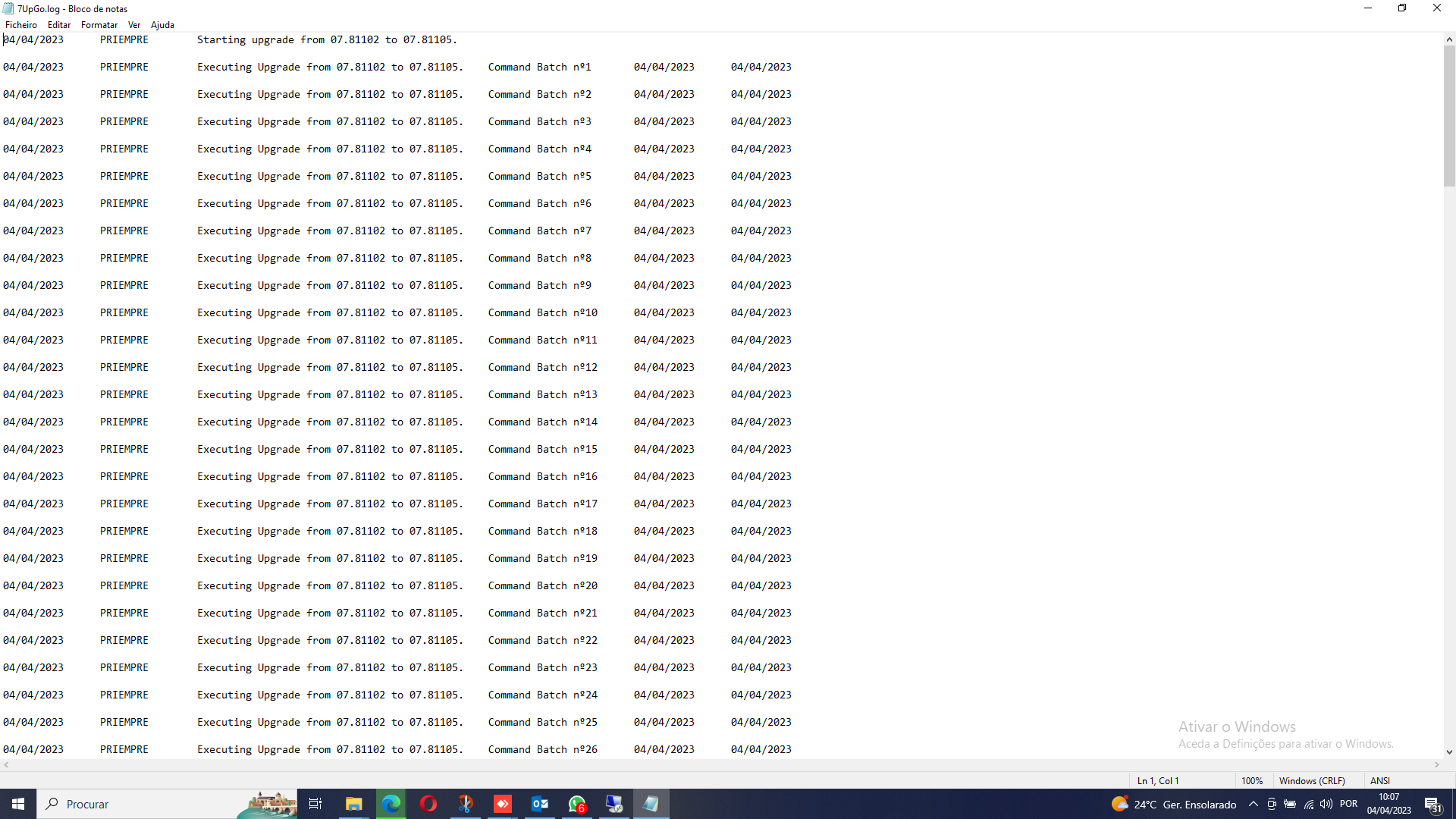This screenshot has width=1456, height=819.
Task: Open the Editar menu
Action: [x=58, y=25]
